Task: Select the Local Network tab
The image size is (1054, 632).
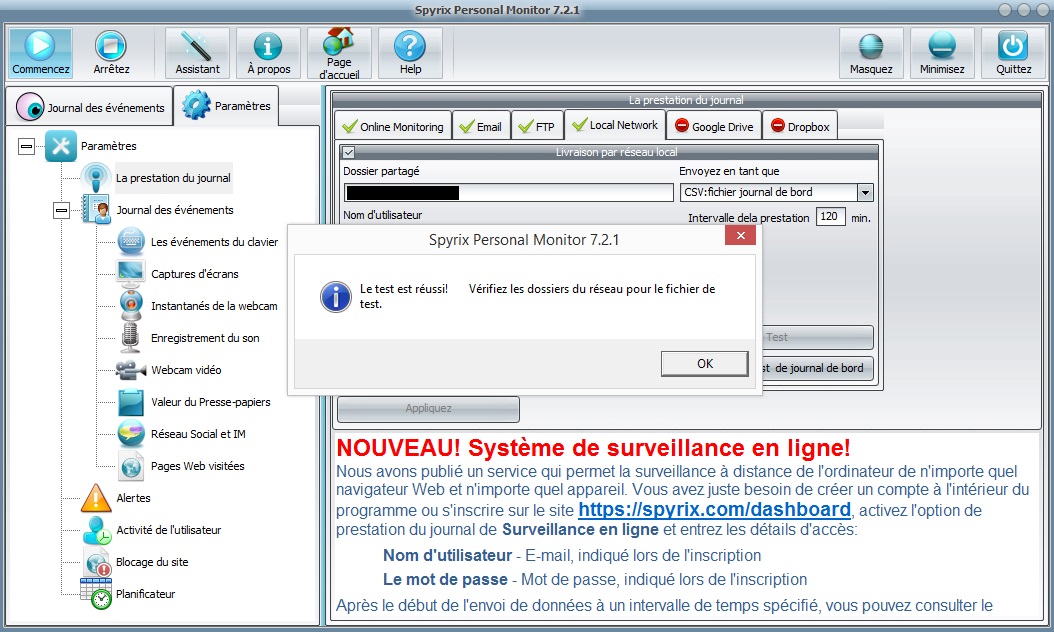Action: pos(615,125)
